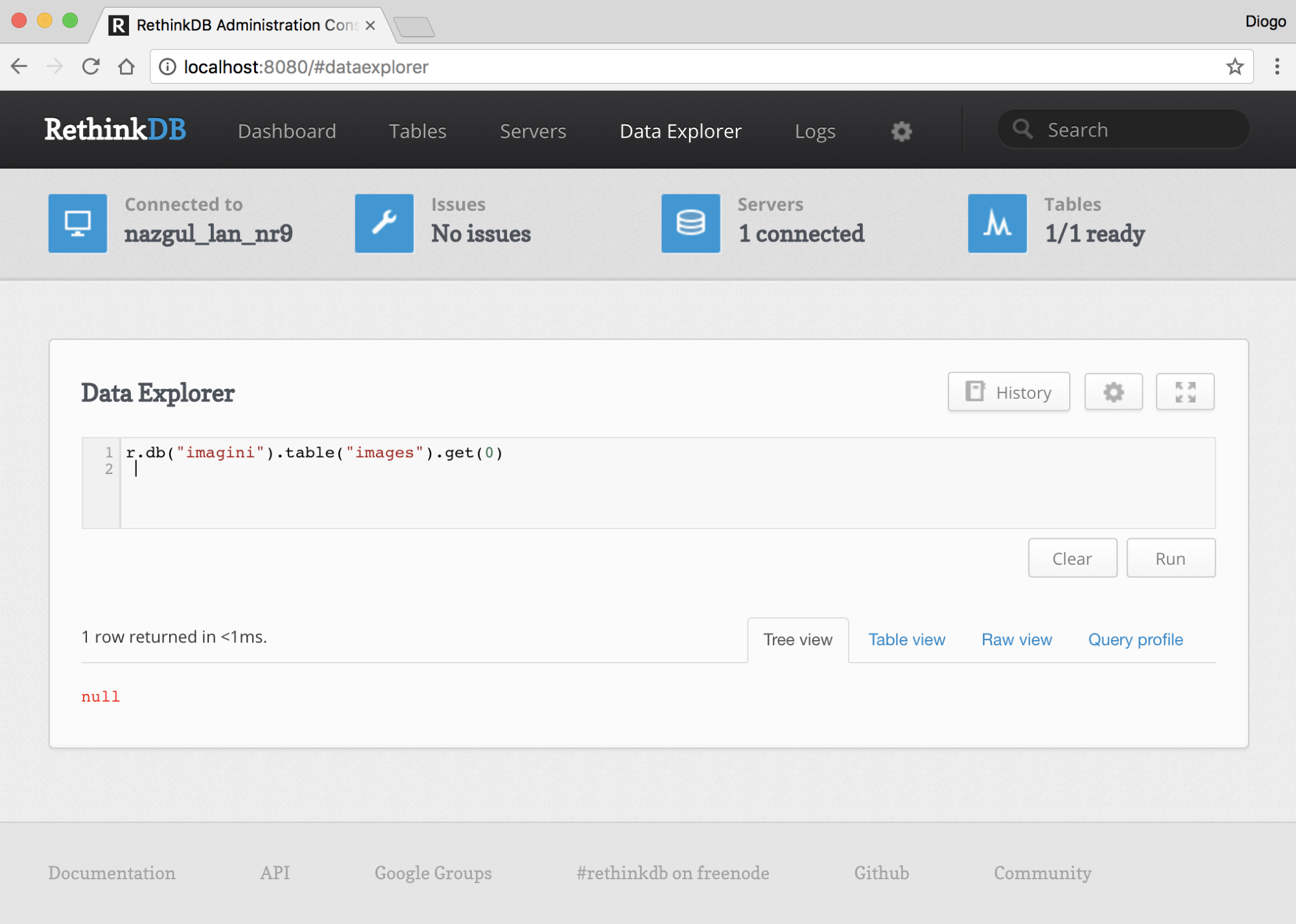The image size is (1296, 924).
Task: Open Data Explorer options gear
Action: tap(1113, 392)
